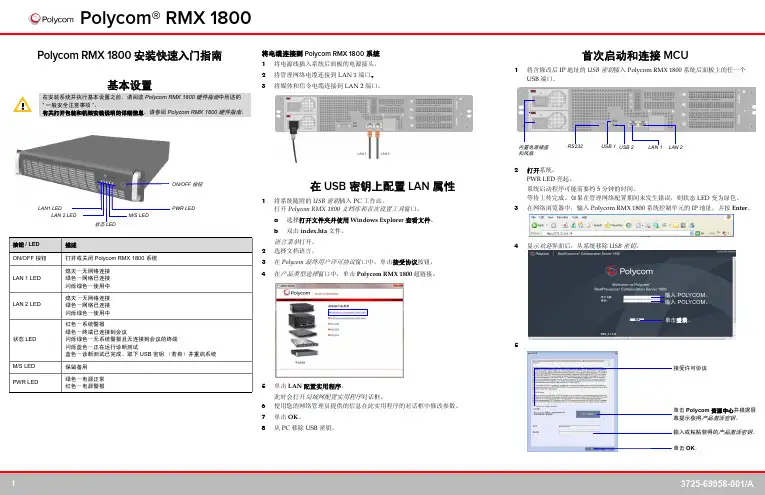Click the PWR LED callout label
Image resolution: width=765 pixels, height=495 pixels.
click(x=184, y=207)
